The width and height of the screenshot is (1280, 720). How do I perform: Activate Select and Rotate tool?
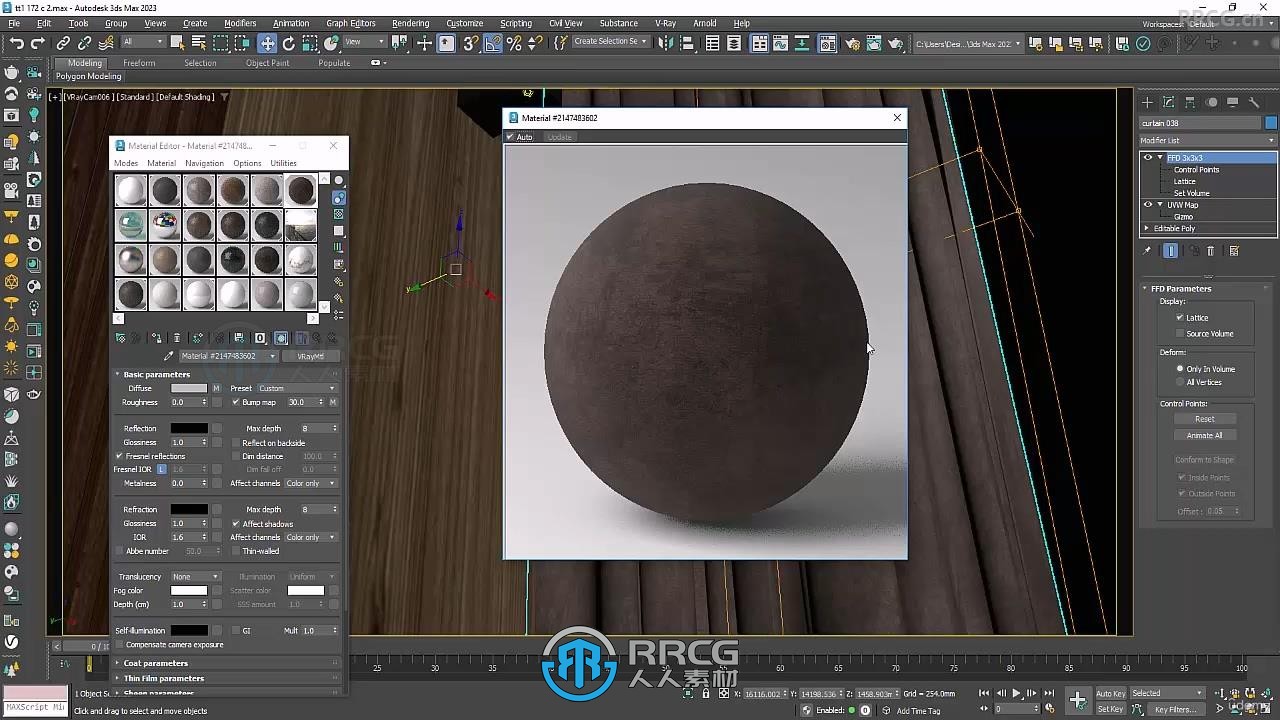coord(289,43)
